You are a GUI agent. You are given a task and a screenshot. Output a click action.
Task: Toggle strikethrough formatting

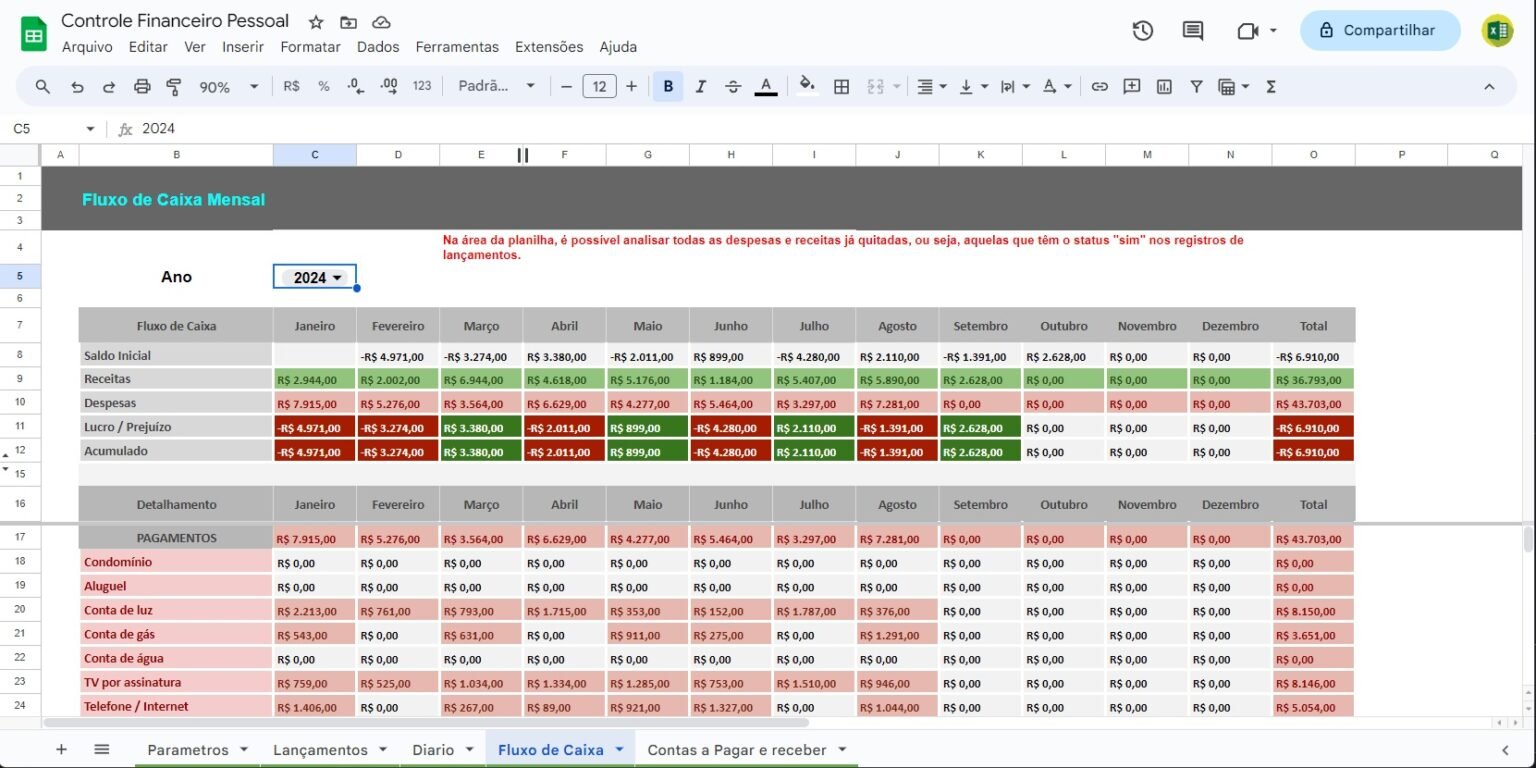[x=733, y=87]
